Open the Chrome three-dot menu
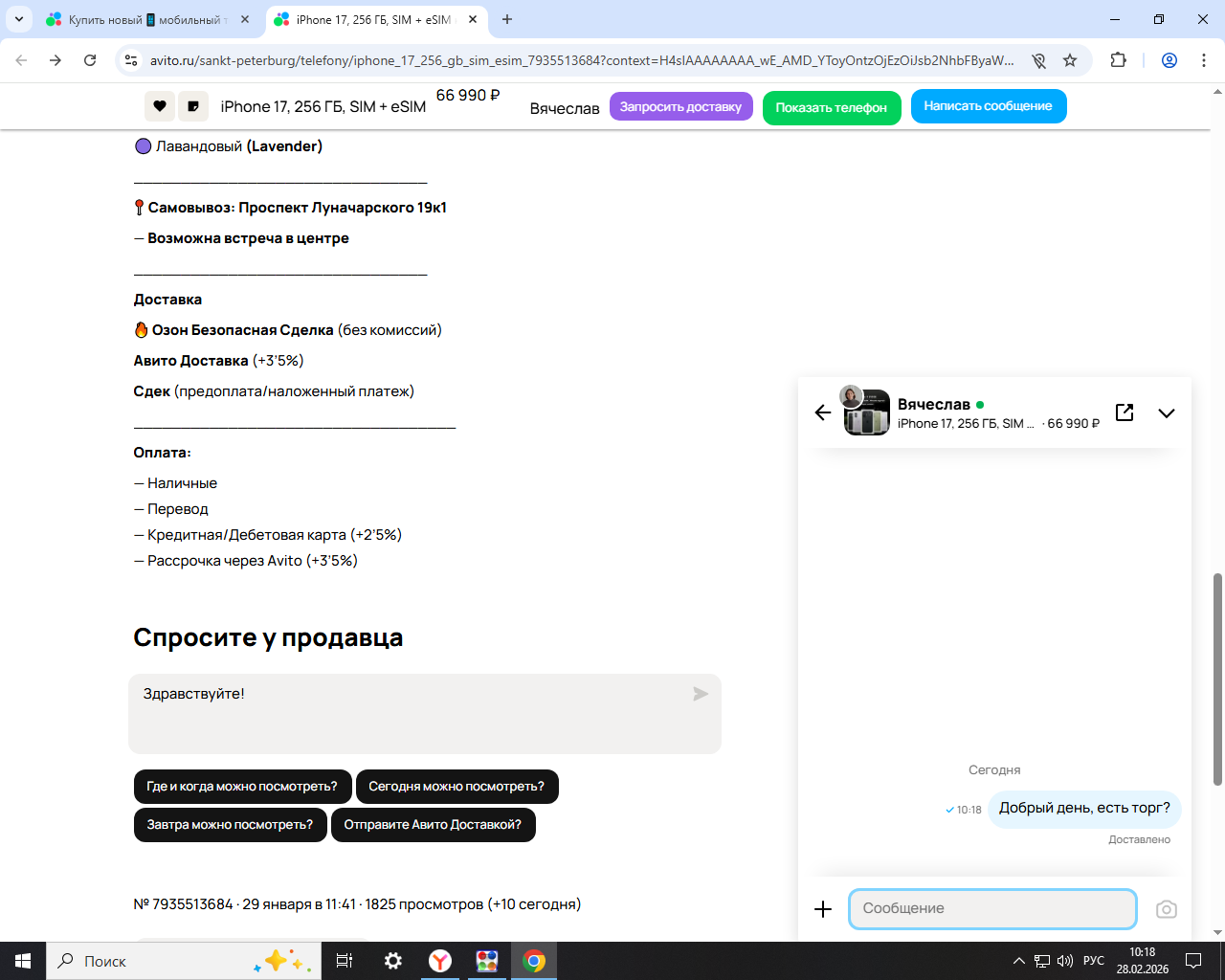Screen dimensions: 1225x980 [1203, 60]
